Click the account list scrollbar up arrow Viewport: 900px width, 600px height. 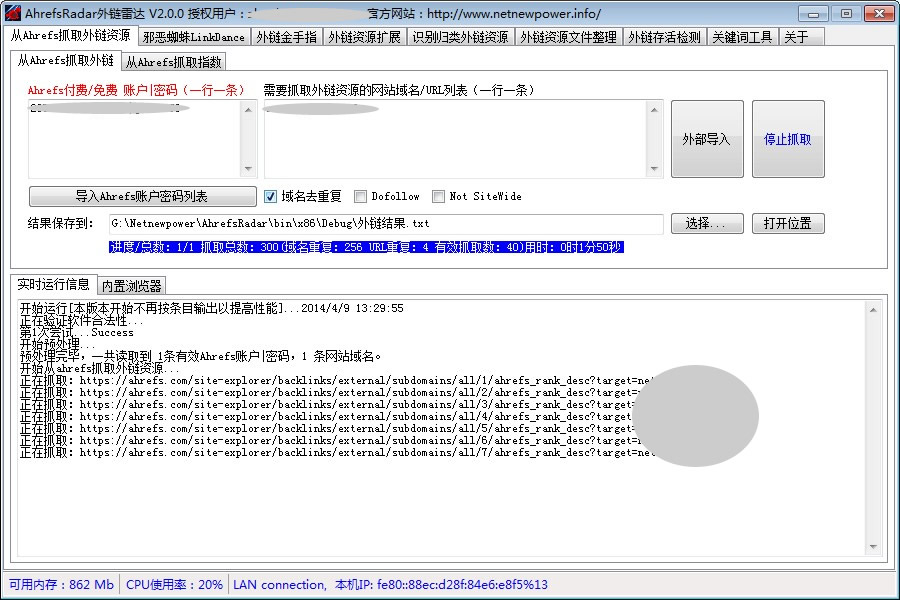point(249,110)
